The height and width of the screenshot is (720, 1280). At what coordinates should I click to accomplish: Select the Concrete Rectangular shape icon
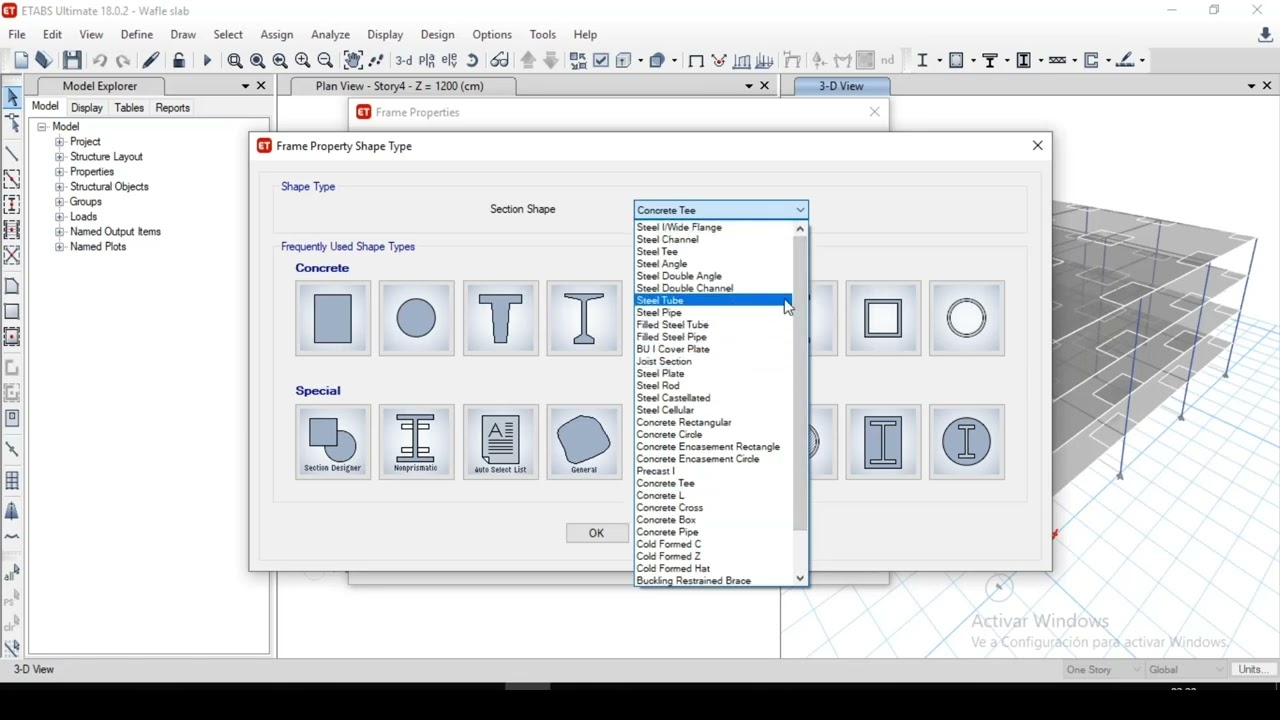tap(333, 319)
